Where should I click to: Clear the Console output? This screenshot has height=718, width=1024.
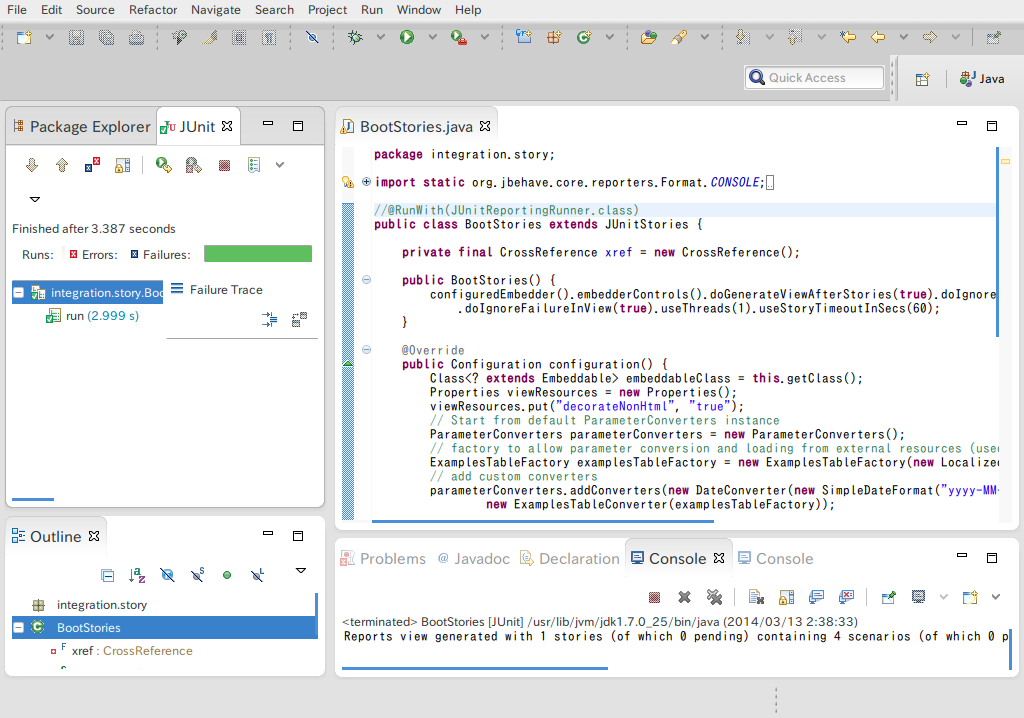756,596
